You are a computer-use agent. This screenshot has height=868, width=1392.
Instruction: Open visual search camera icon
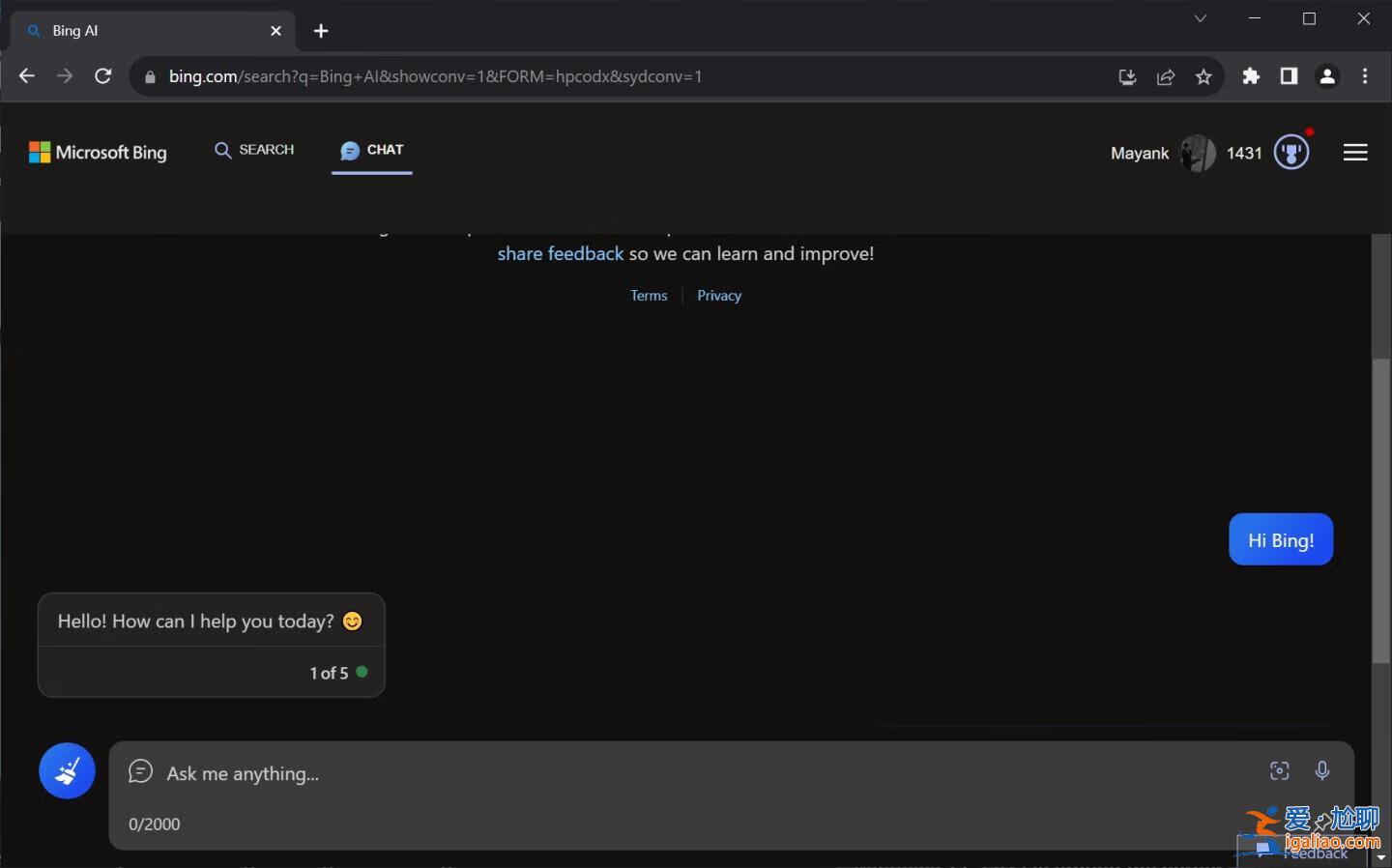pyautogui.click(x=1279, y=770)
